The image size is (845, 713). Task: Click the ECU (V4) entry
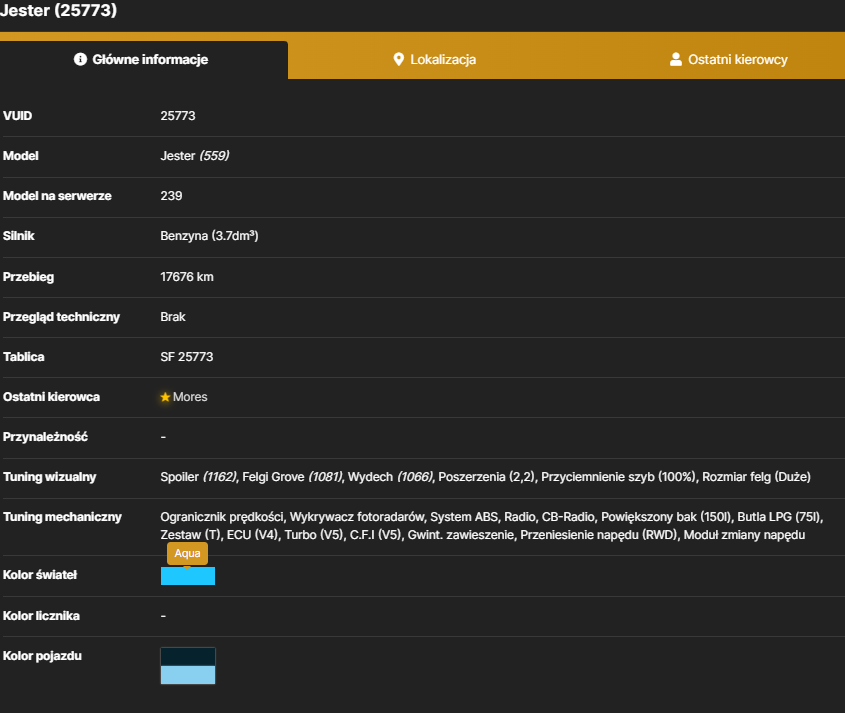[x=252, y=535]
